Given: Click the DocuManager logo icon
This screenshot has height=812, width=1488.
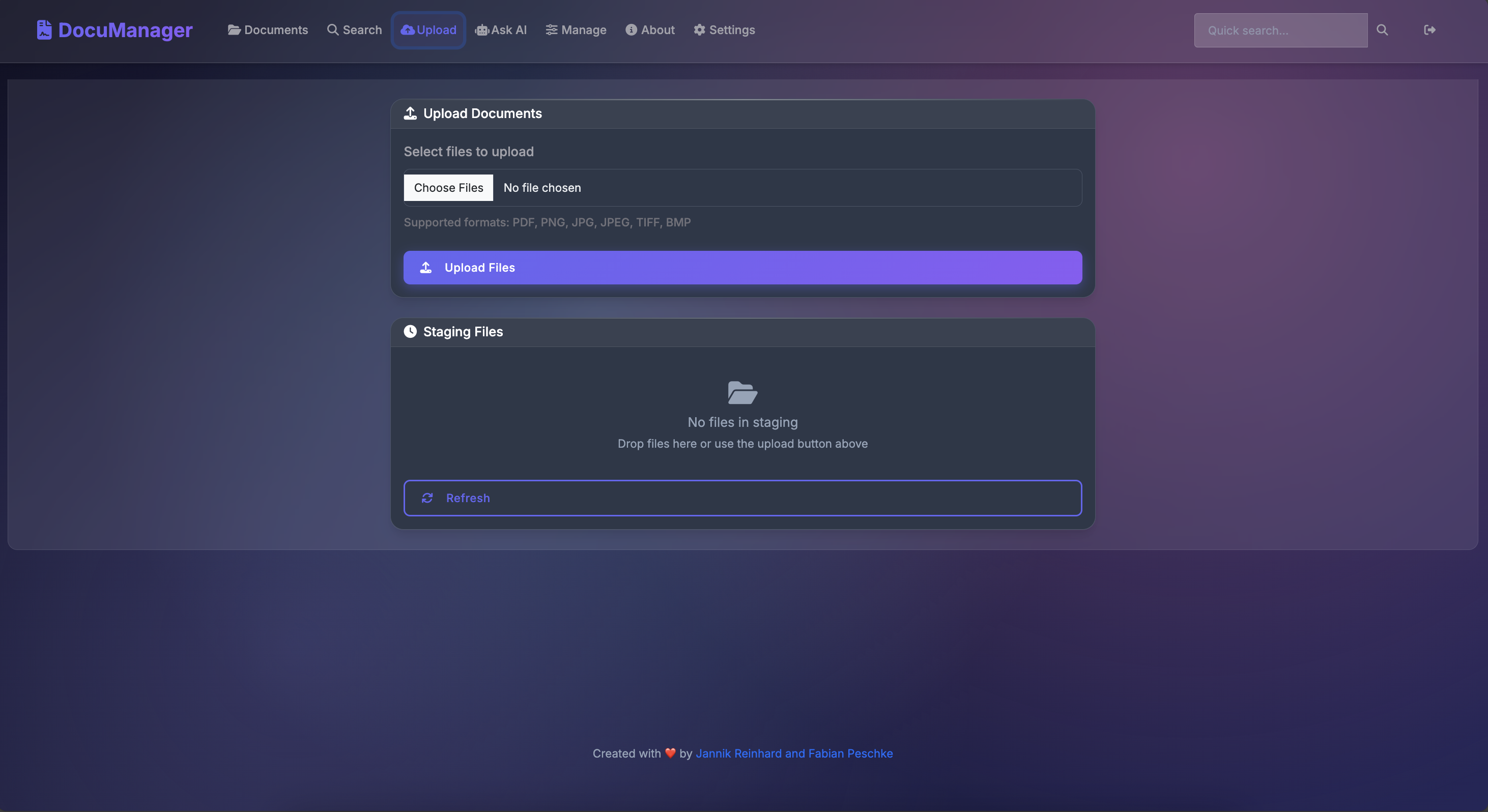Looking at the screenshot, I should (x=44, y=30).
